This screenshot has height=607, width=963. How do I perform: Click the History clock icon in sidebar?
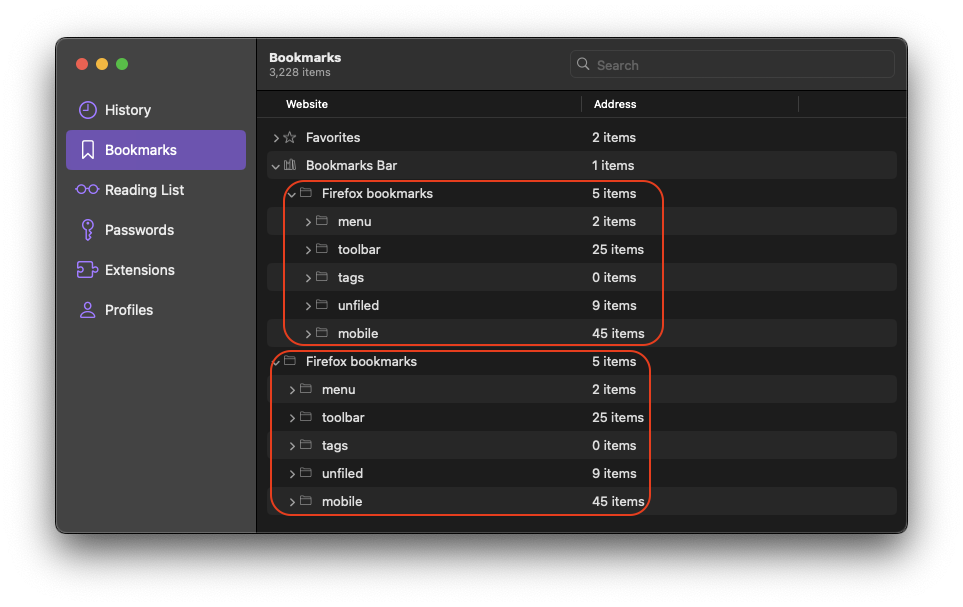tap(88, 110)
